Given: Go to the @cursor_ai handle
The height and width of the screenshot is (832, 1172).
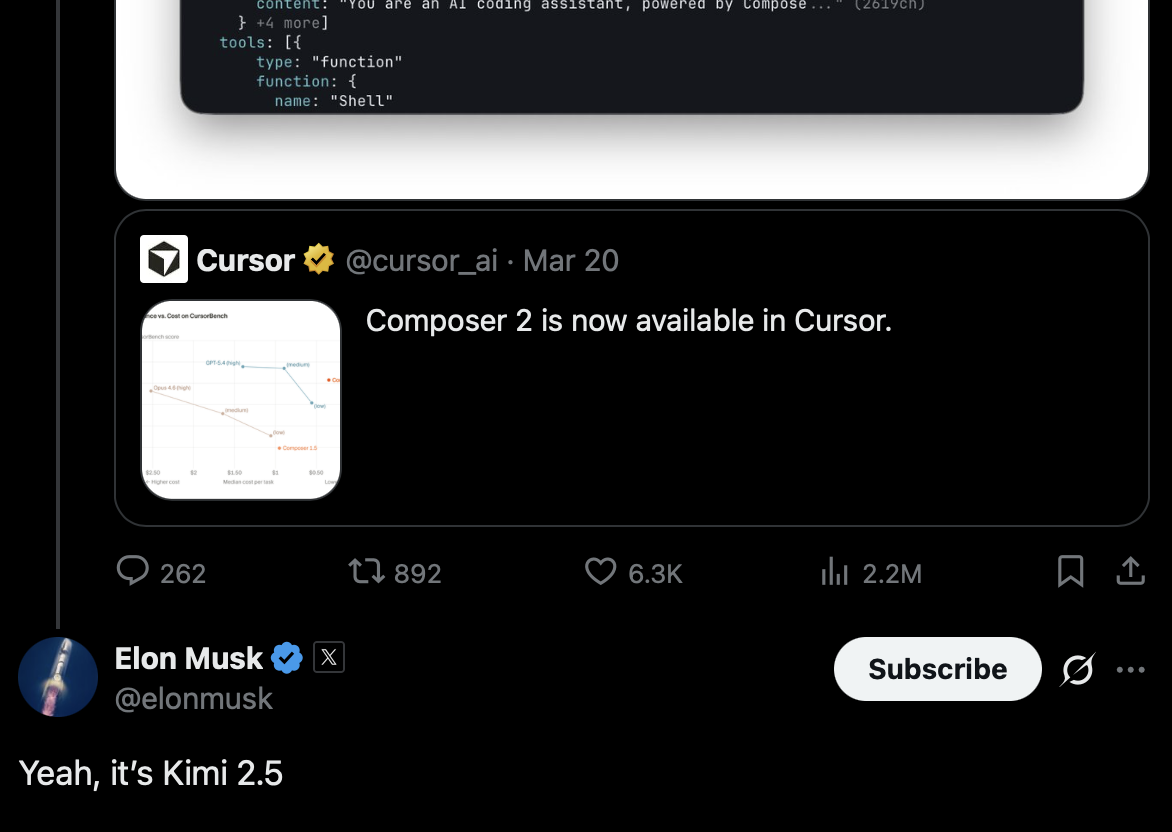Looking at the screenshot, I should click(421, 261).
